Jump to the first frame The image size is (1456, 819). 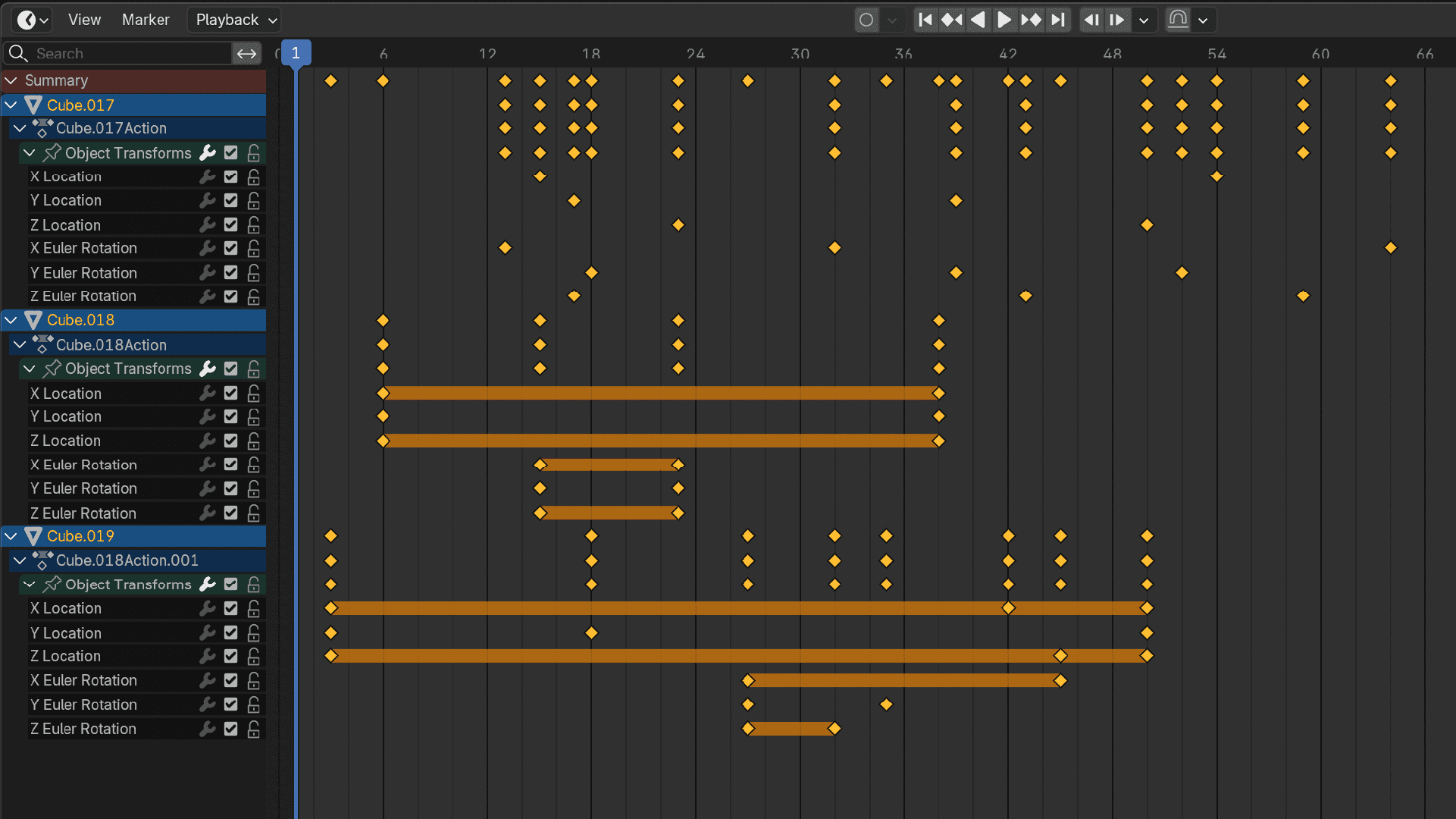925,20
